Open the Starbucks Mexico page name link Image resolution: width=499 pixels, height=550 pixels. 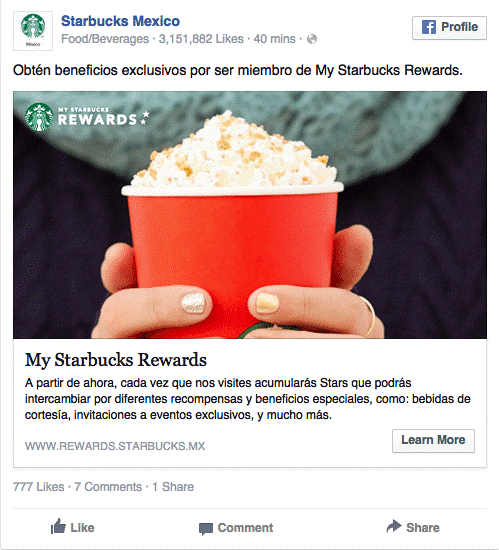coord(120,21)
